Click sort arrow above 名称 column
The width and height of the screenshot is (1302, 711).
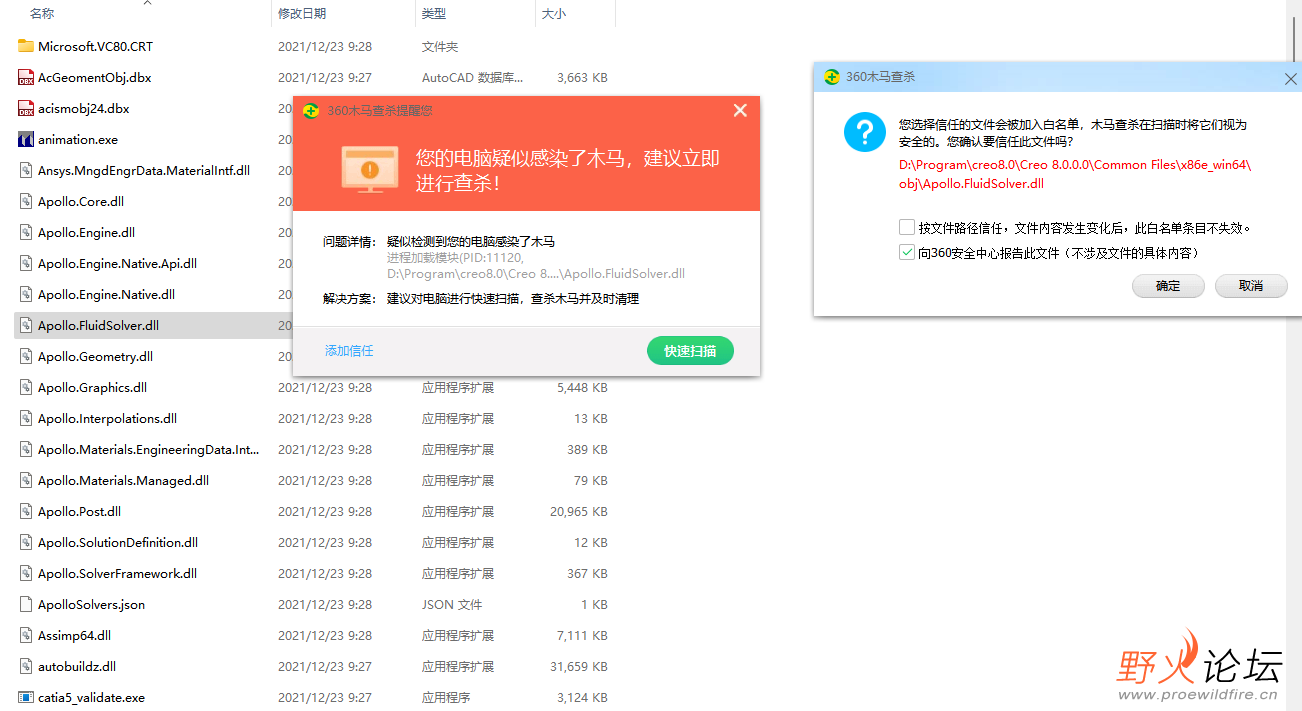point(148,3)
